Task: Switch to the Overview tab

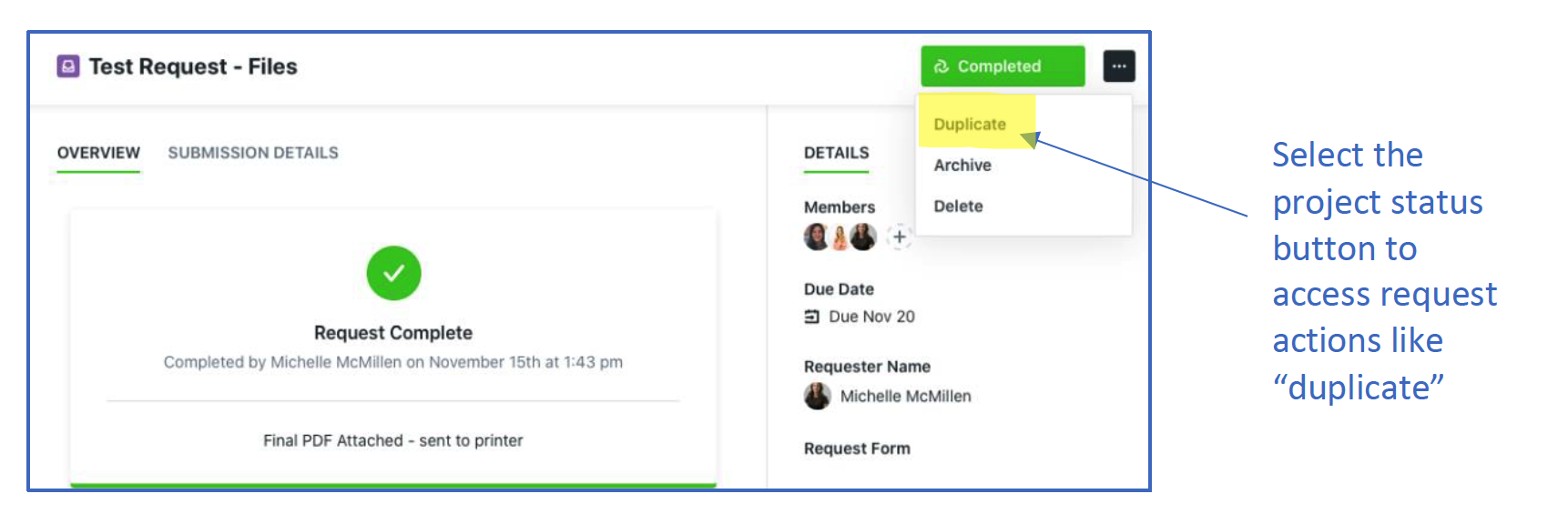Action: (98, 153)
